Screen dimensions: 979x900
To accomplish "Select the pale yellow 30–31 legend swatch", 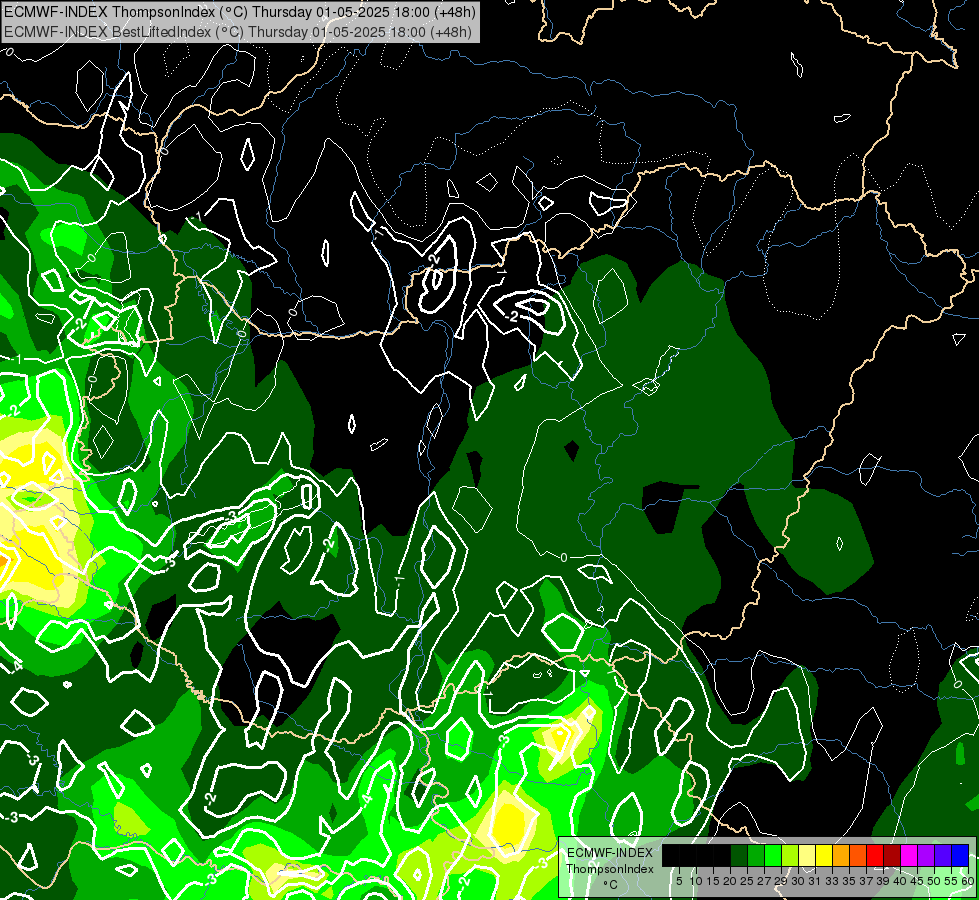I will [807, 855].
